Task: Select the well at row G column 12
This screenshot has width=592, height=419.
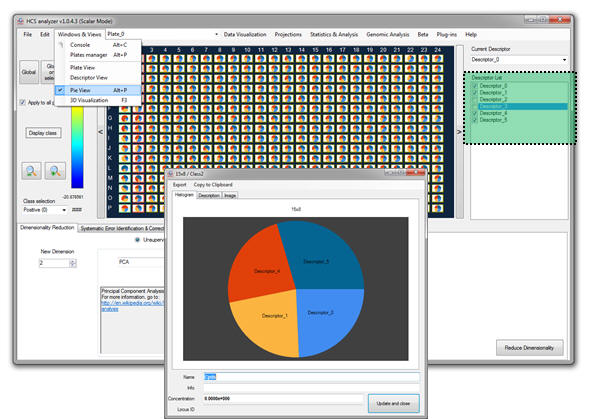Action: [x=274, y=118]
